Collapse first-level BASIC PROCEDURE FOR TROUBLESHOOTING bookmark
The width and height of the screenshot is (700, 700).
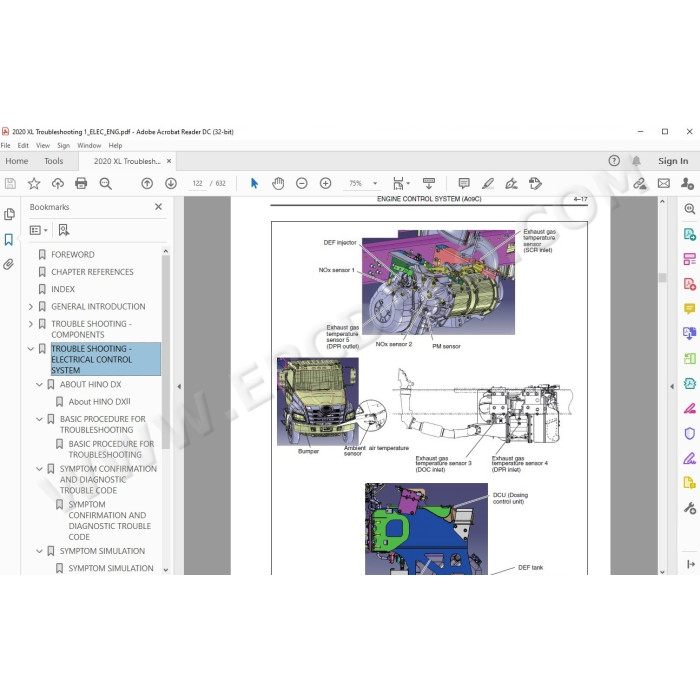coord(39,419)
